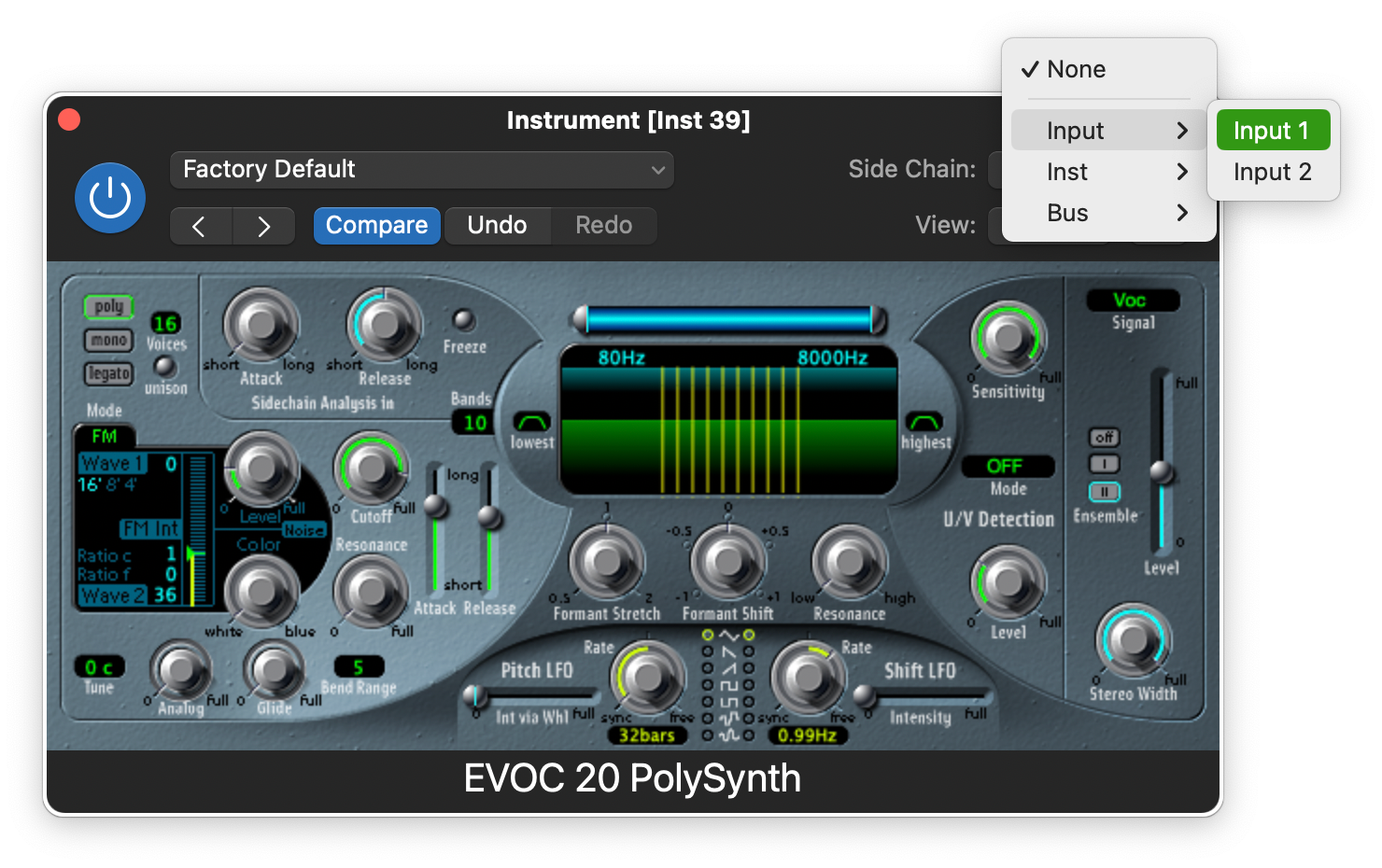Image resolution: width=1382 pixels, height=868 pixels.
Task: Click the formant Resonance low/high knob
Action: (x=849, y=562)
